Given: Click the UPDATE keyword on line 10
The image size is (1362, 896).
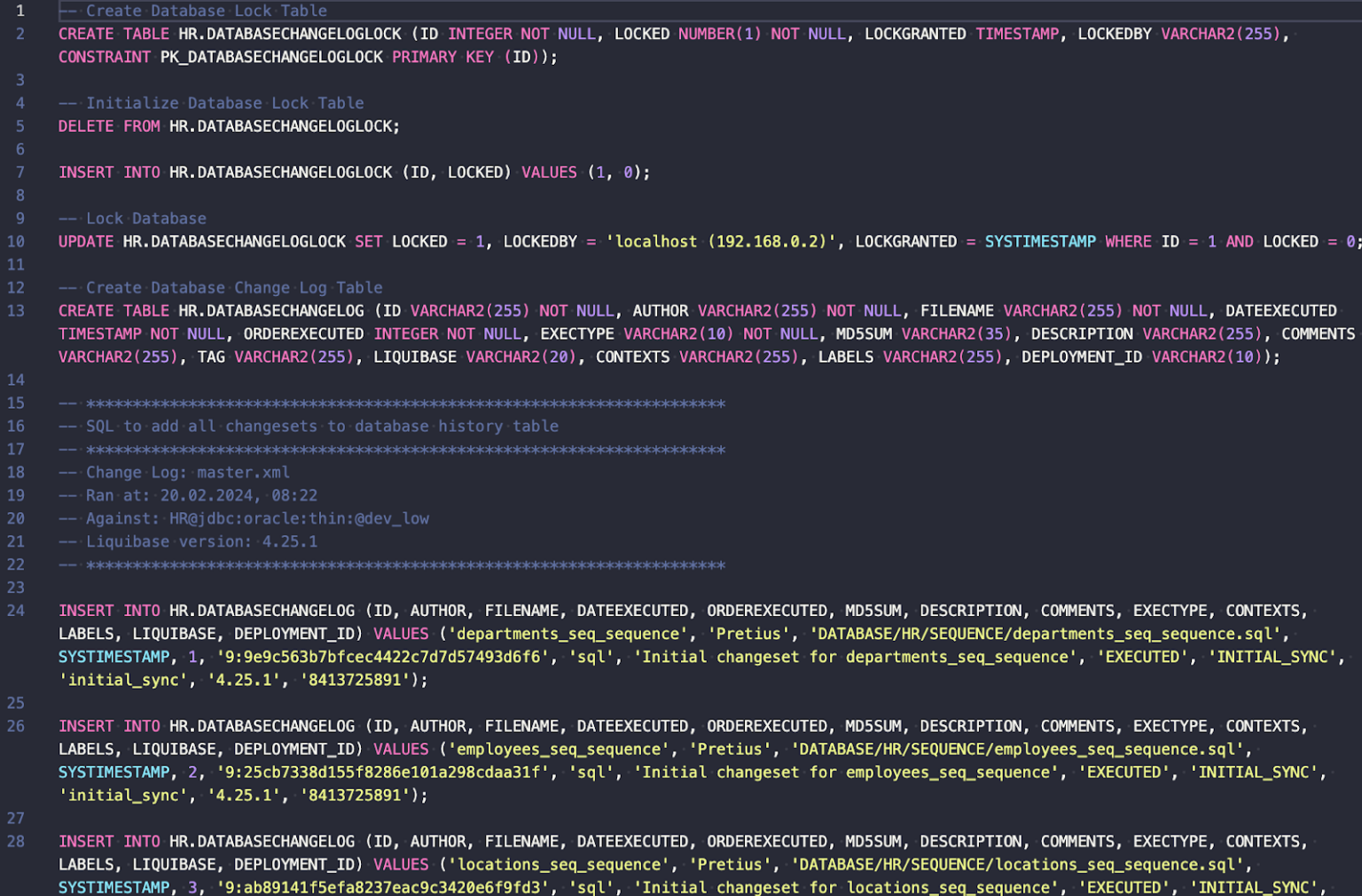Looking at the screenshot, I should (86, 242).
